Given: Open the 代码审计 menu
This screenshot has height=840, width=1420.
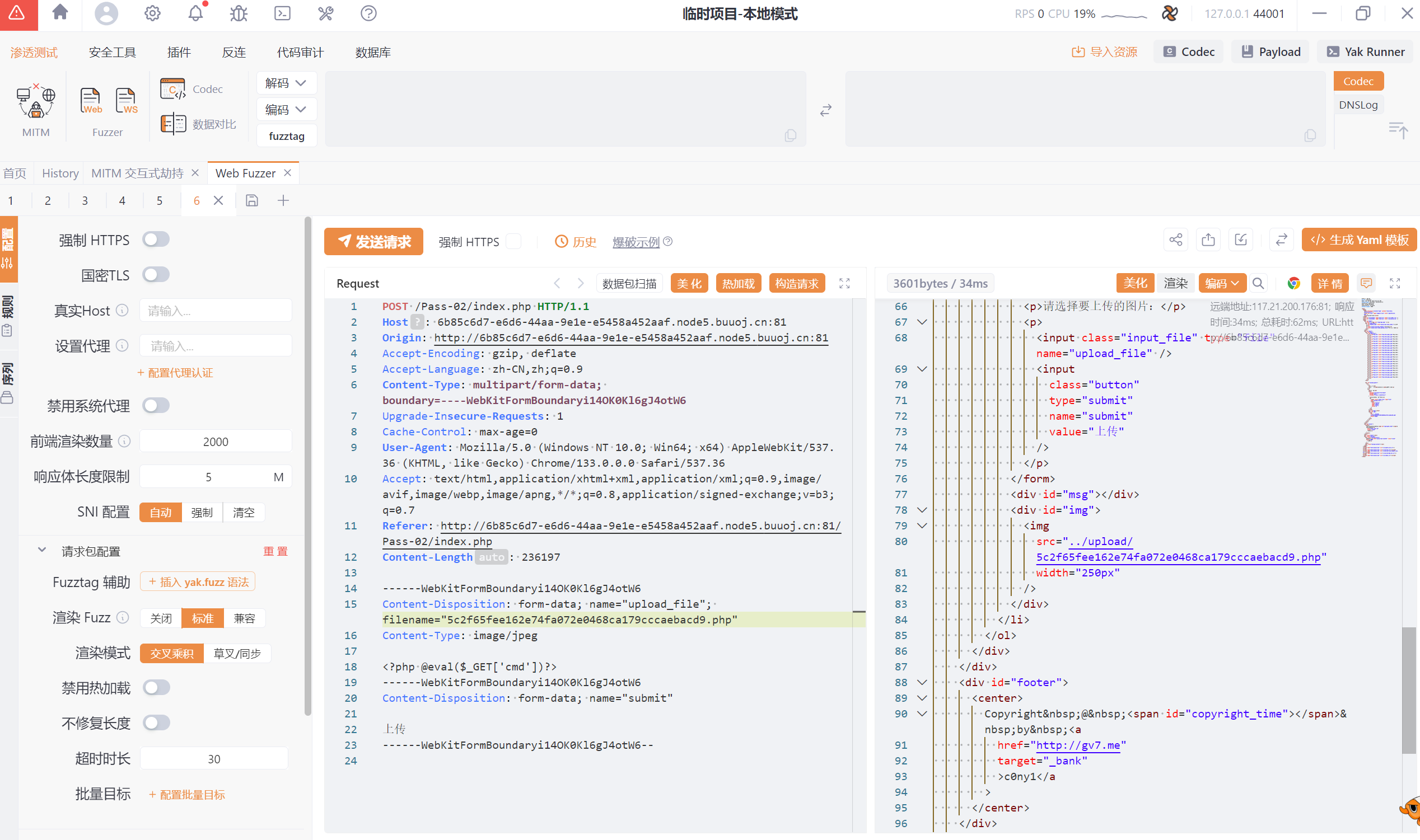Looking at the screenshot, I should [x=300, y=52].
